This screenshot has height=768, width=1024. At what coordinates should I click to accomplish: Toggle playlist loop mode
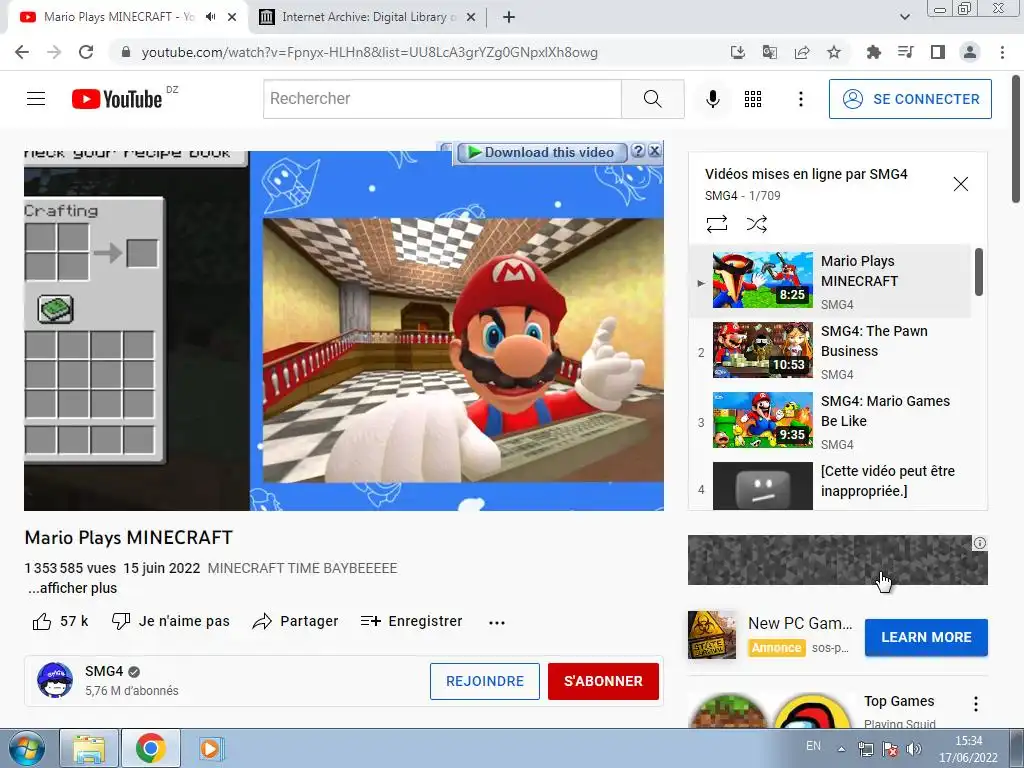point(716,224)
